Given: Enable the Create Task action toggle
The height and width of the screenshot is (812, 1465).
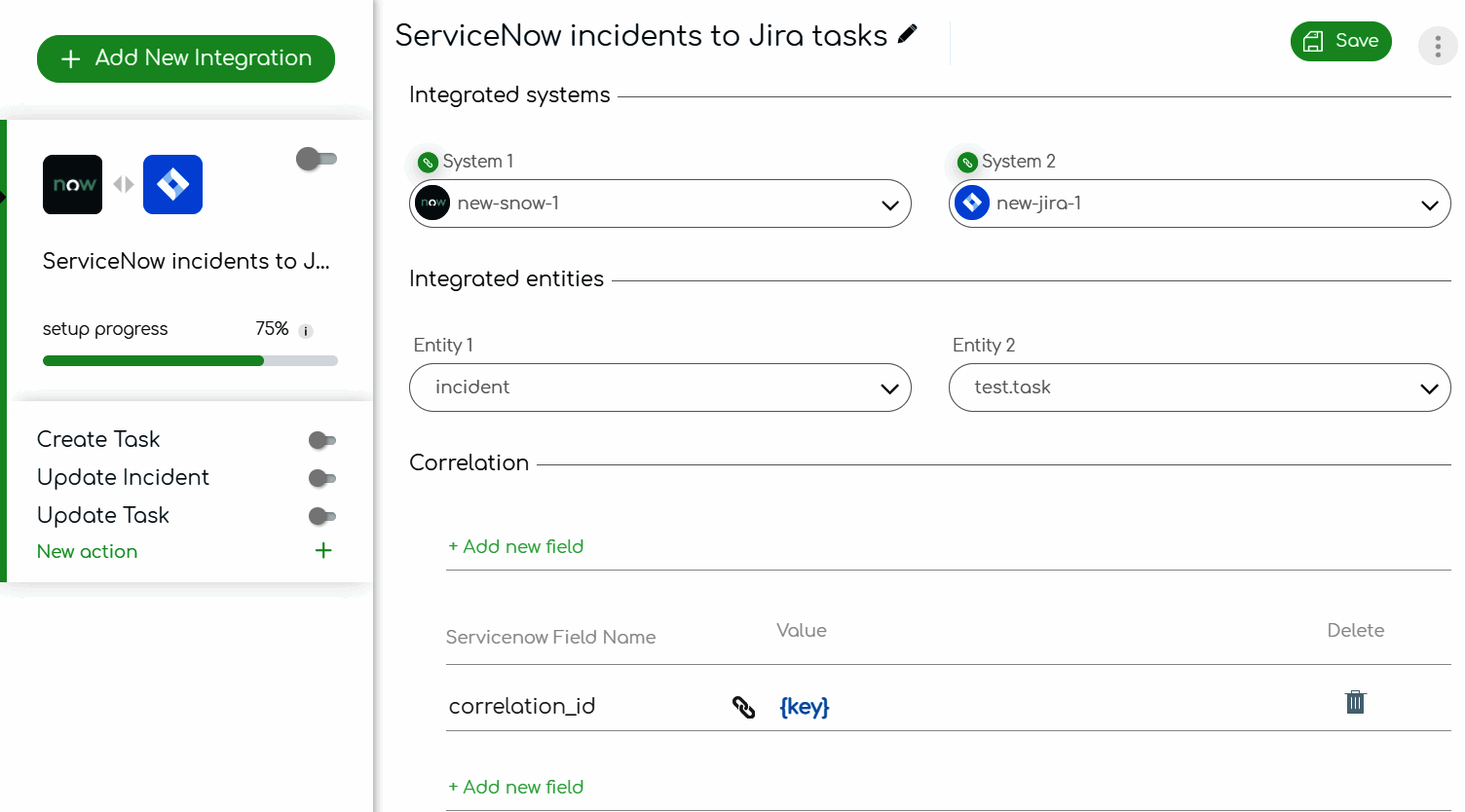Looking at the screenshot, I should click(x=321, y=441).
